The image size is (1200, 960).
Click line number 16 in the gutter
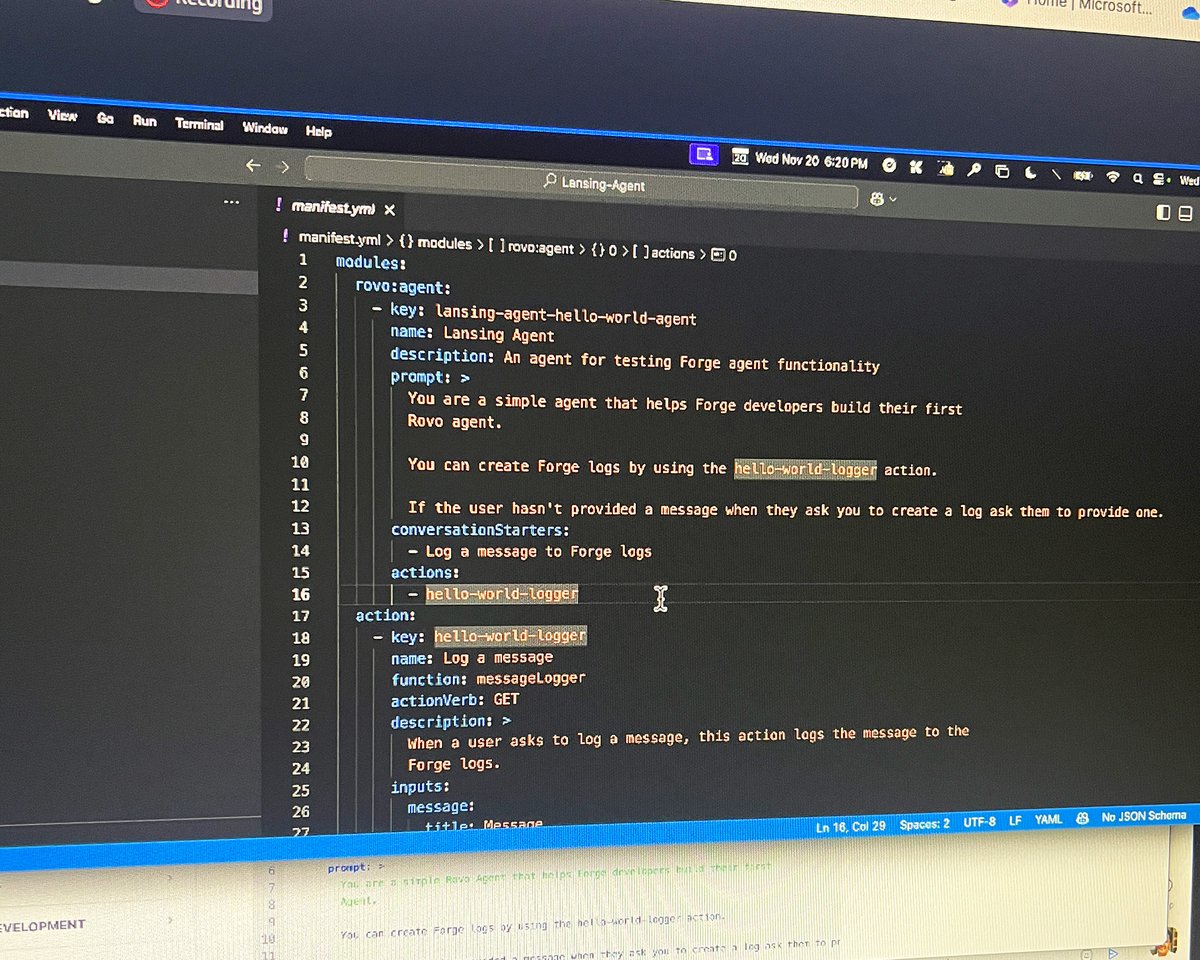pyautogui.click(x=299, y=594)
